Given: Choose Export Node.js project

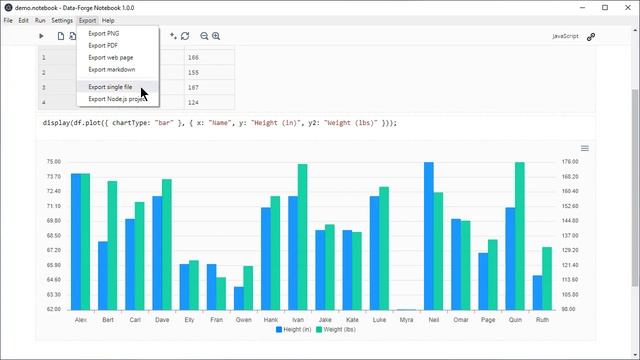Looking at the screenshot, I should point(118,99).
